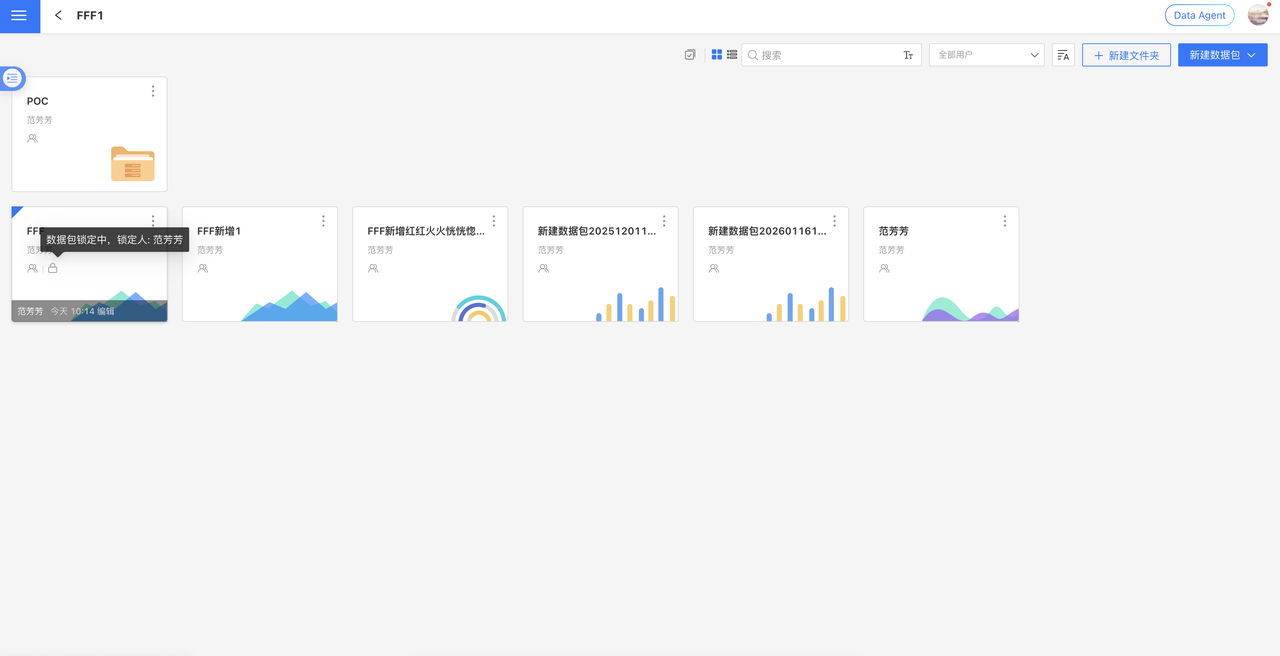Screen dimensions: 1280x656
Task: Click the 新建文件夹 button
Action: (x=1126, y=56)
